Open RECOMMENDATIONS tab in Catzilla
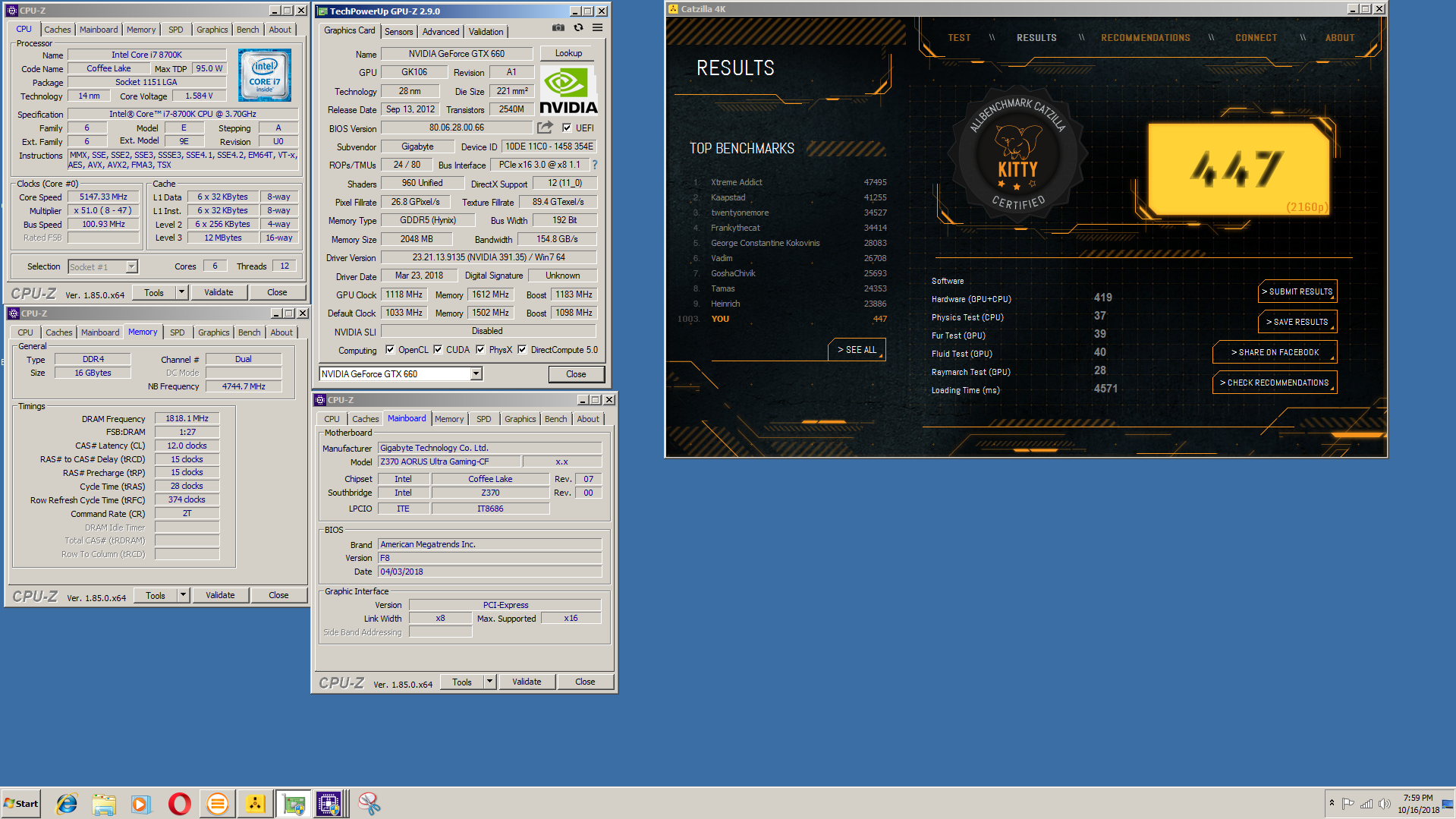The height and width of the screenshot is (819, 1456). (x=1145, y=38)
